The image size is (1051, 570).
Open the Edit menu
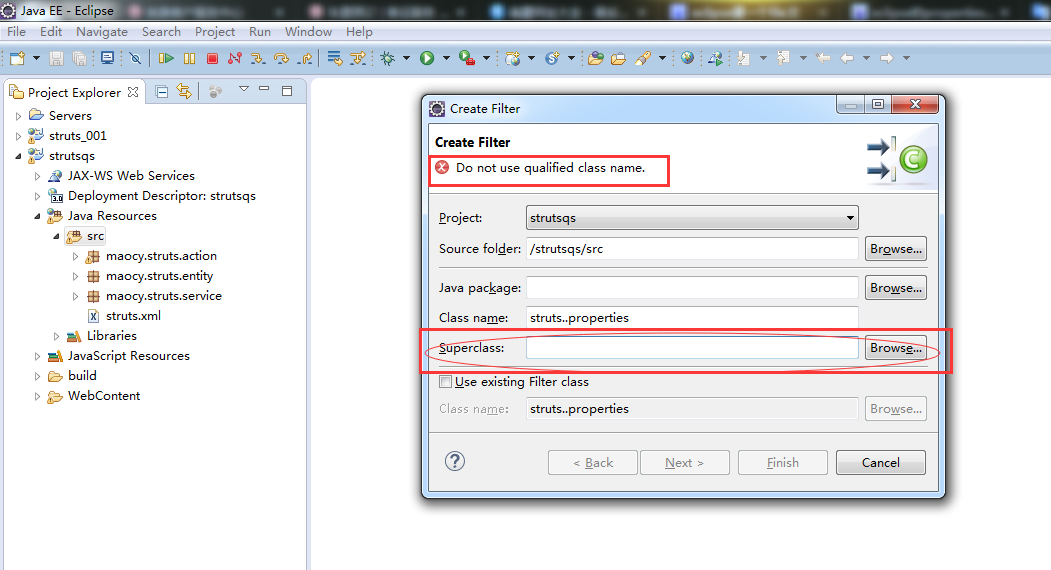pyautogui.click(x=51, y=32)
